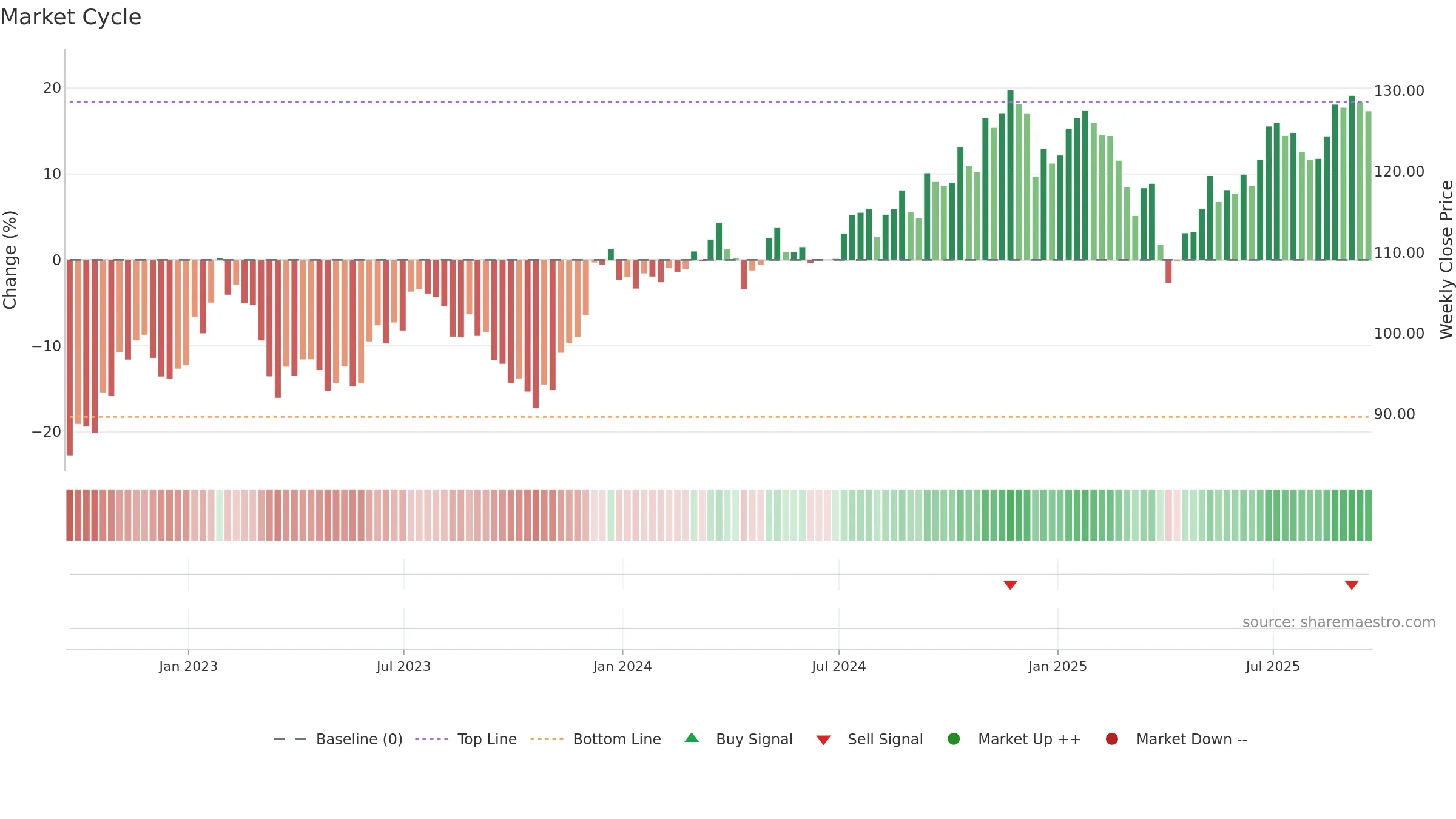Click the −20 tick on Change axis

click(47, 432)
